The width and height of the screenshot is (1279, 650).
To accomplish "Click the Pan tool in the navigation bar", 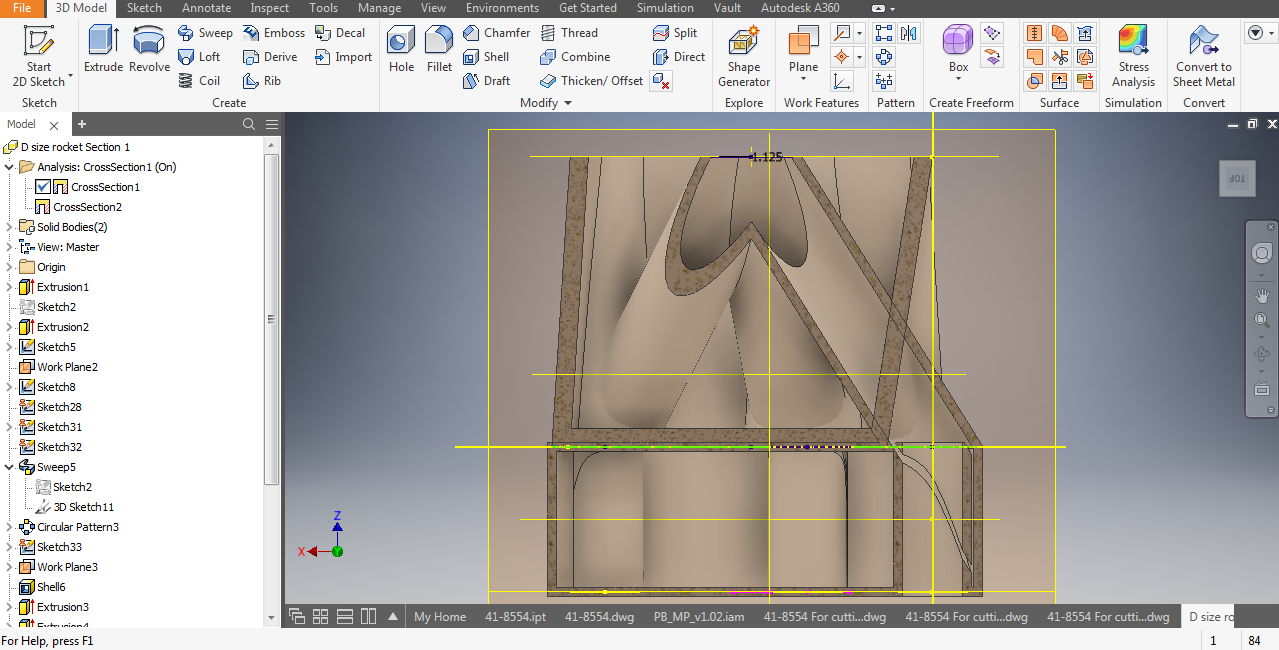I will 1261,295.
